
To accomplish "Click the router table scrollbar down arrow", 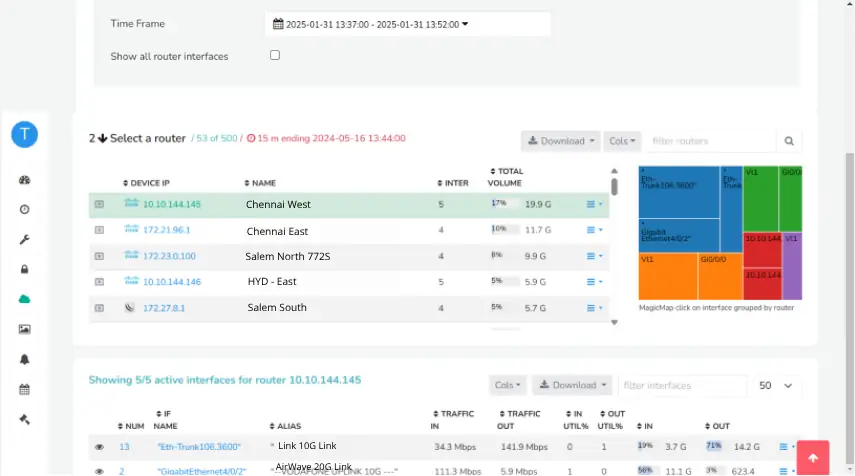I will click(615, 322).
